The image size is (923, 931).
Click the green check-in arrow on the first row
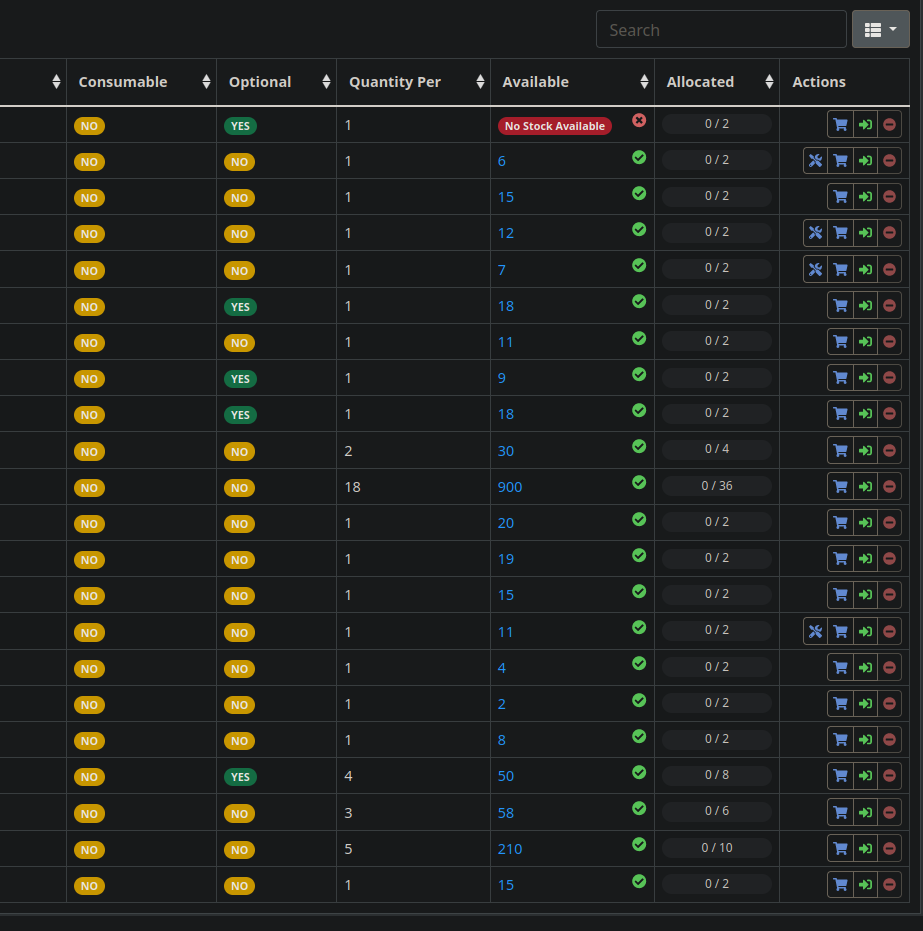point(865,123)
